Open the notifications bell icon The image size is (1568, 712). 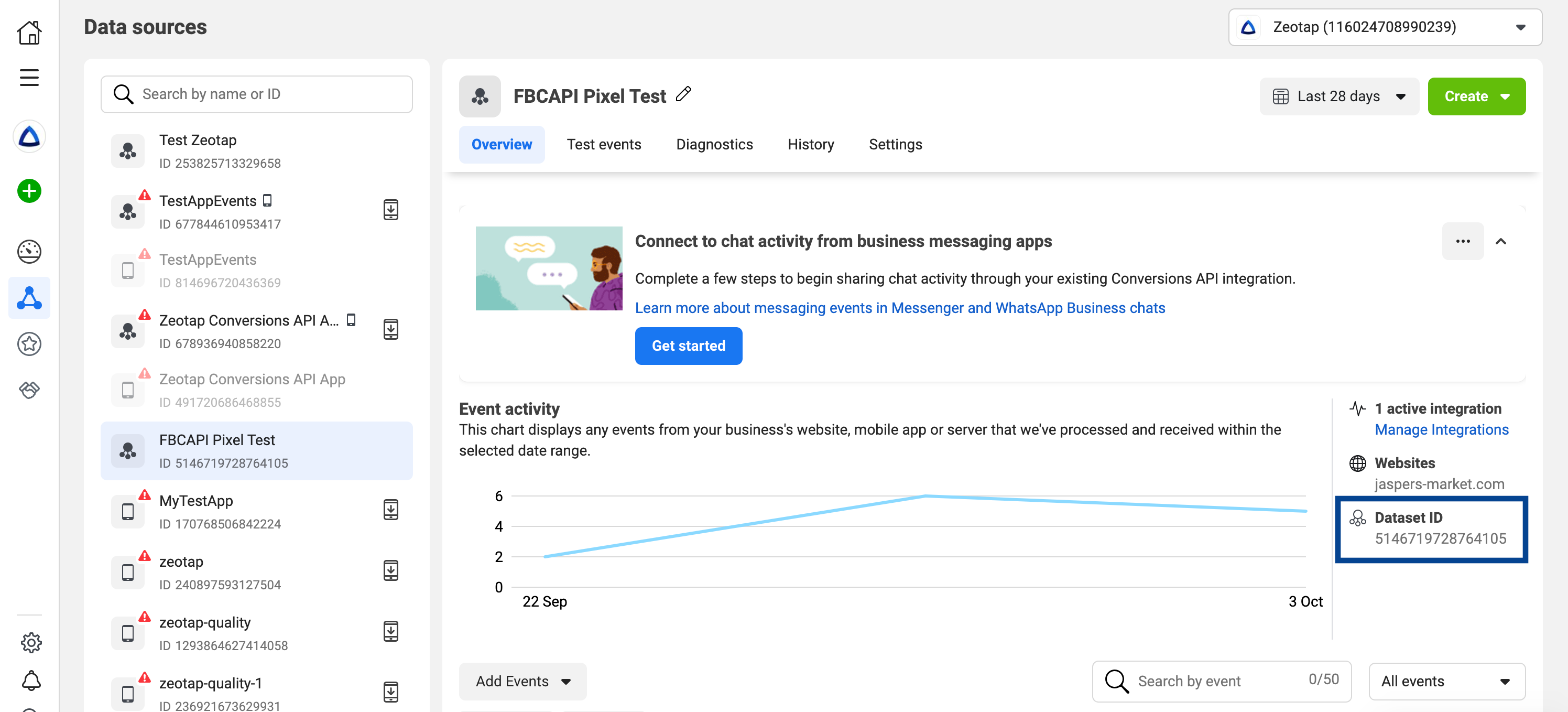(31, 681)
